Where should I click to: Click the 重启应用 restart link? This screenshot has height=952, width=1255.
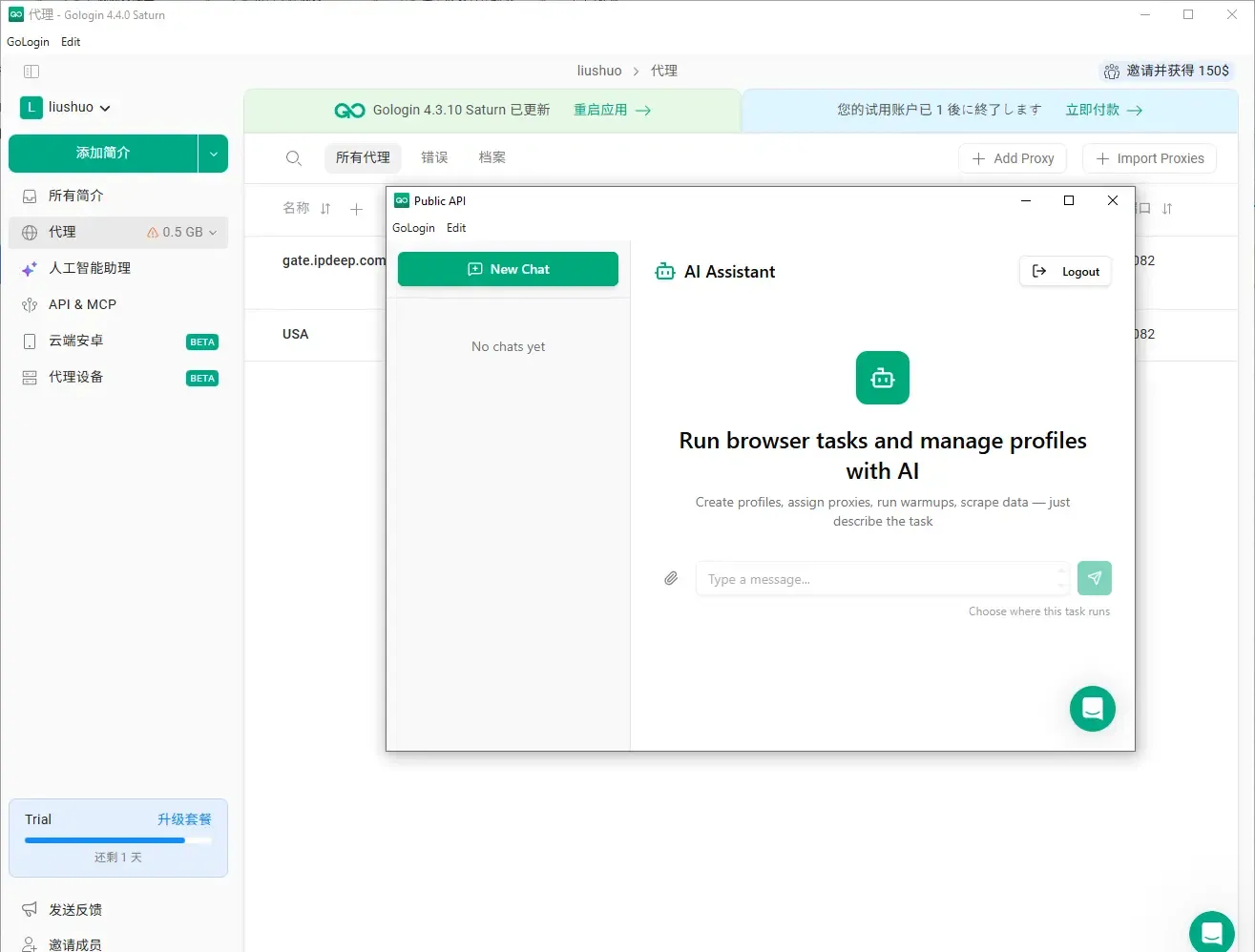[x=612, y=110]
